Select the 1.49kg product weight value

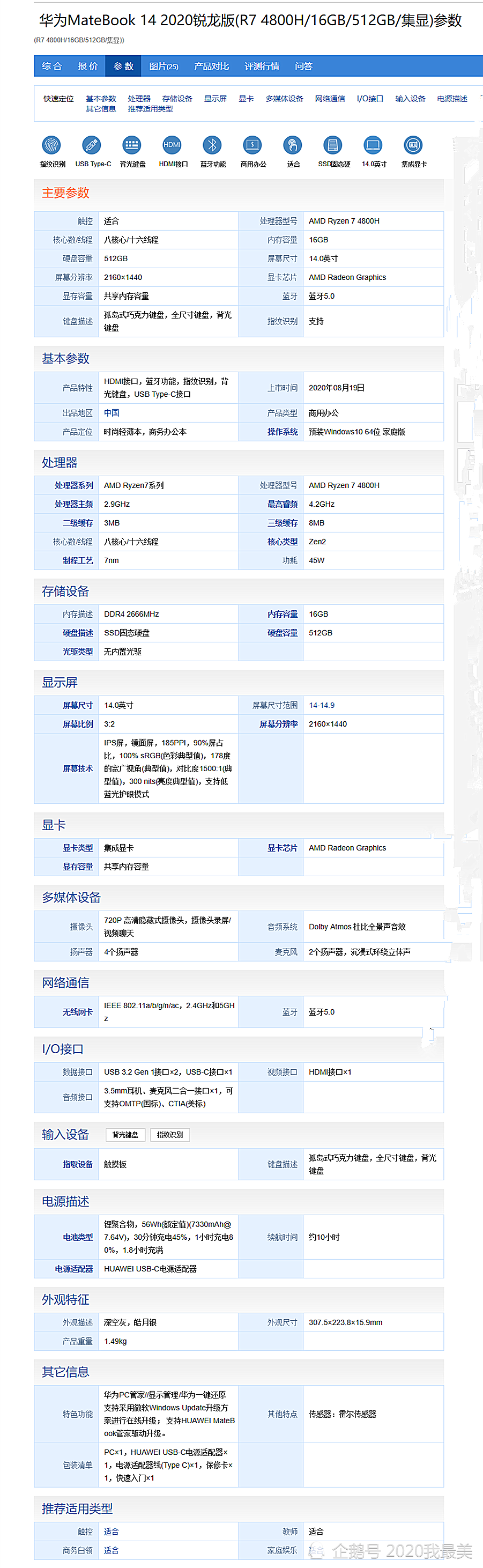116,1342
